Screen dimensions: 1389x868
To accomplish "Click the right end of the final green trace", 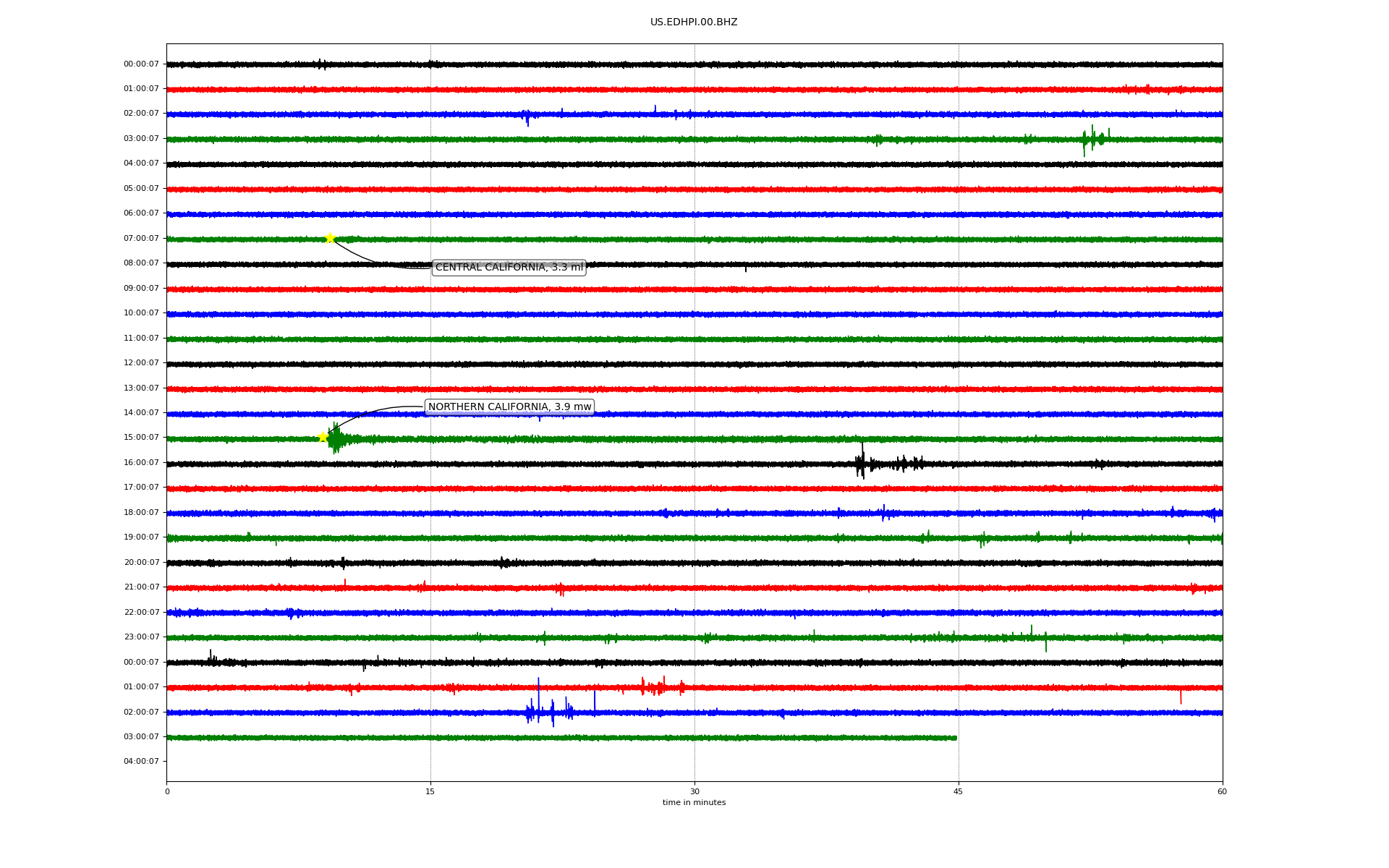I will [955, 738].
